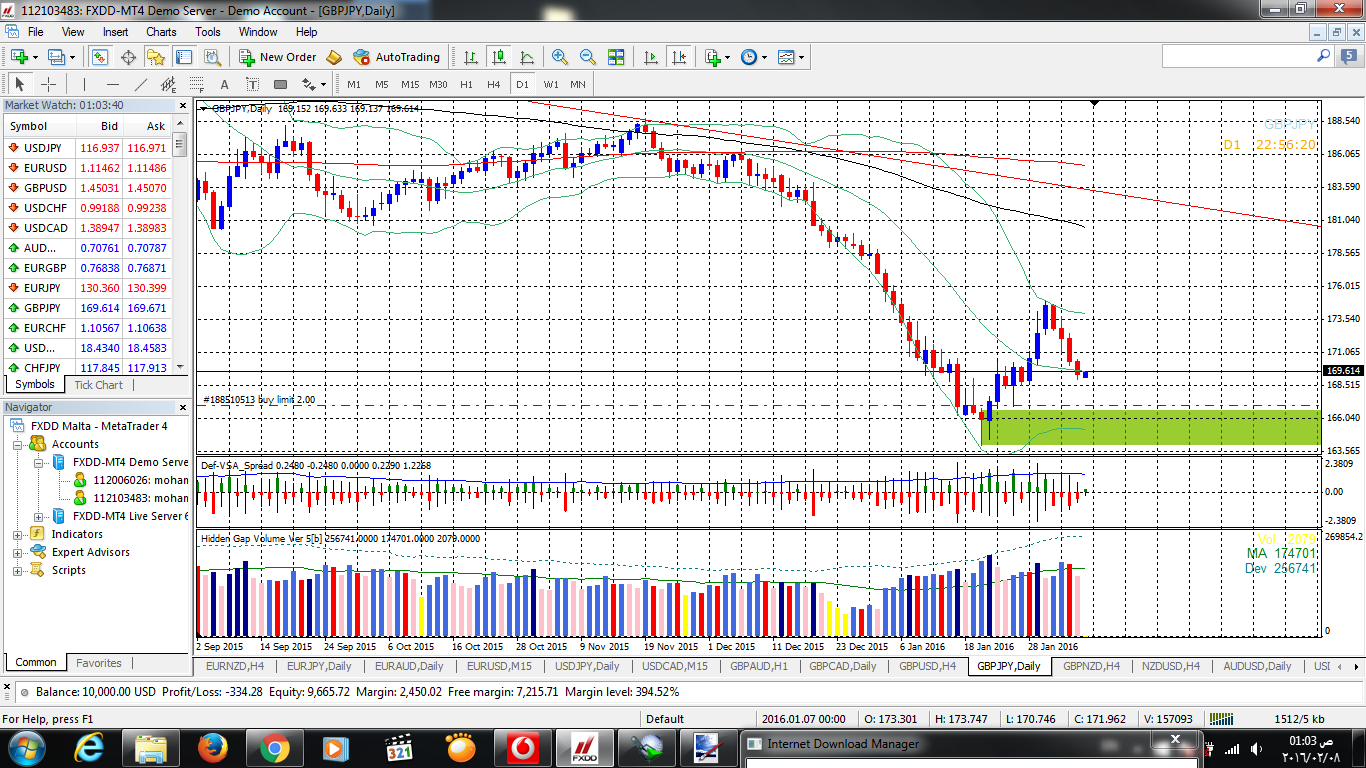
Task: Select the Trendline tool
Action: 140,84
